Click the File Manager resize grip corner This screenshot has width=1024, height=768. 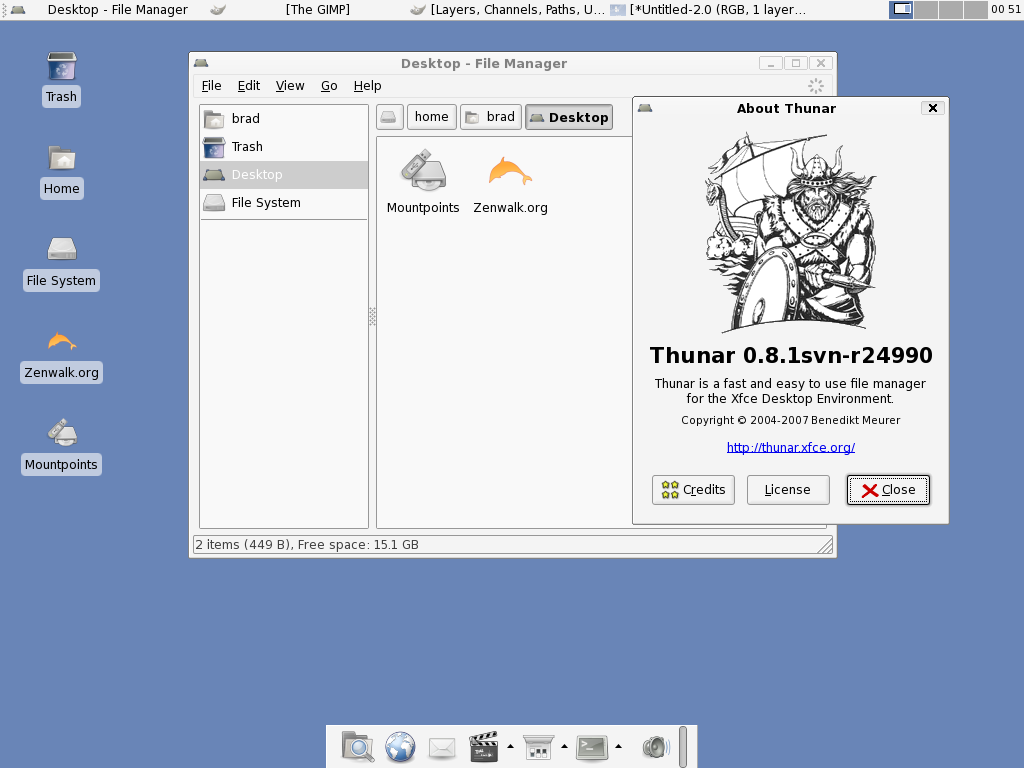[825, 545]
